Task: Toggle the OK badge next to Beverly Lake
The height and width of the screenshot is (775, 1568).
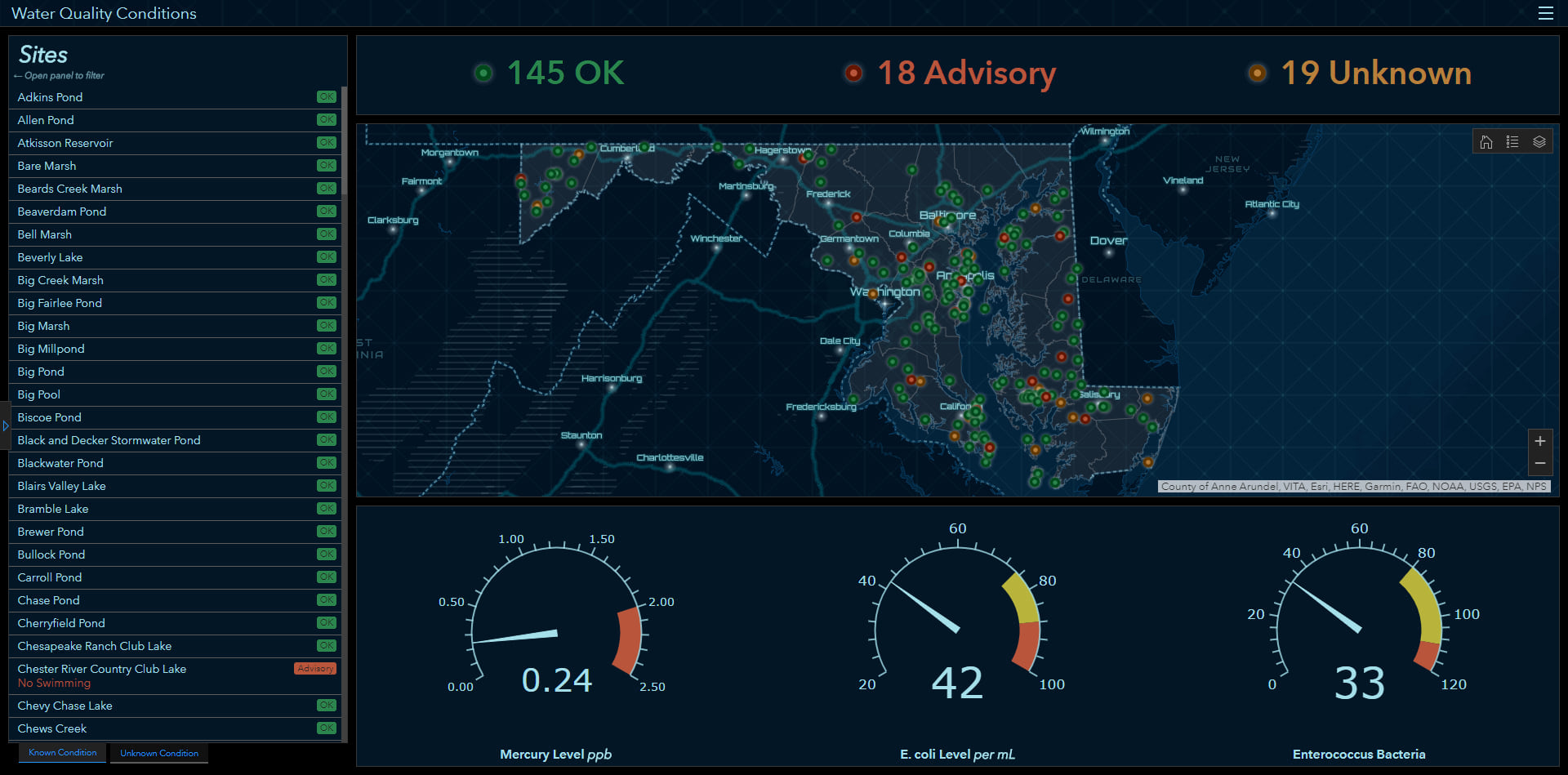Action: [326, 256]
